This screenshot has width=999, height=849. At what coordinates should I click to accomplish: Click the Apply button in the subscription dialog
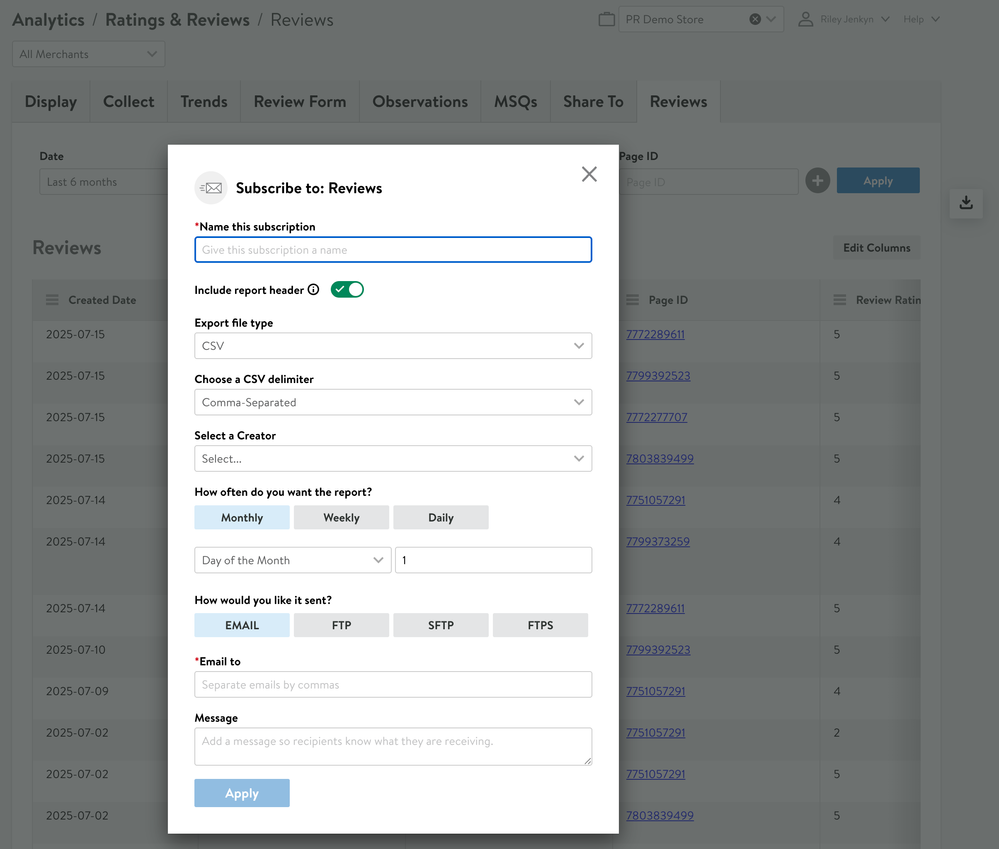pyautogui.click(x=242, y=793)
